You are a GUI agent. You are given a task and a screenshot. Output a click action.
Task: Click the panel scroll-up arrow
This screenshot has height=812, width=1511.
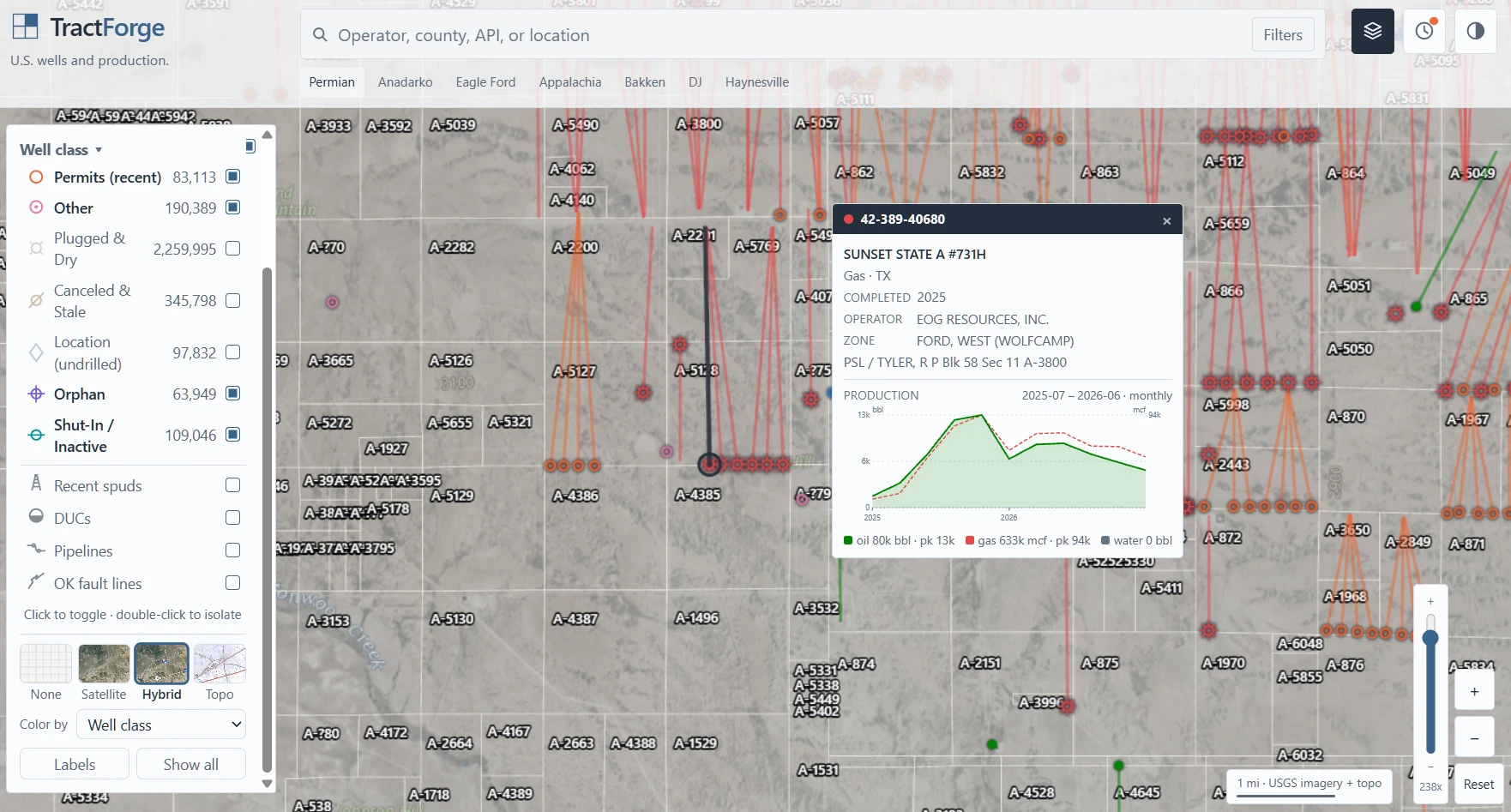click(268, 135)
